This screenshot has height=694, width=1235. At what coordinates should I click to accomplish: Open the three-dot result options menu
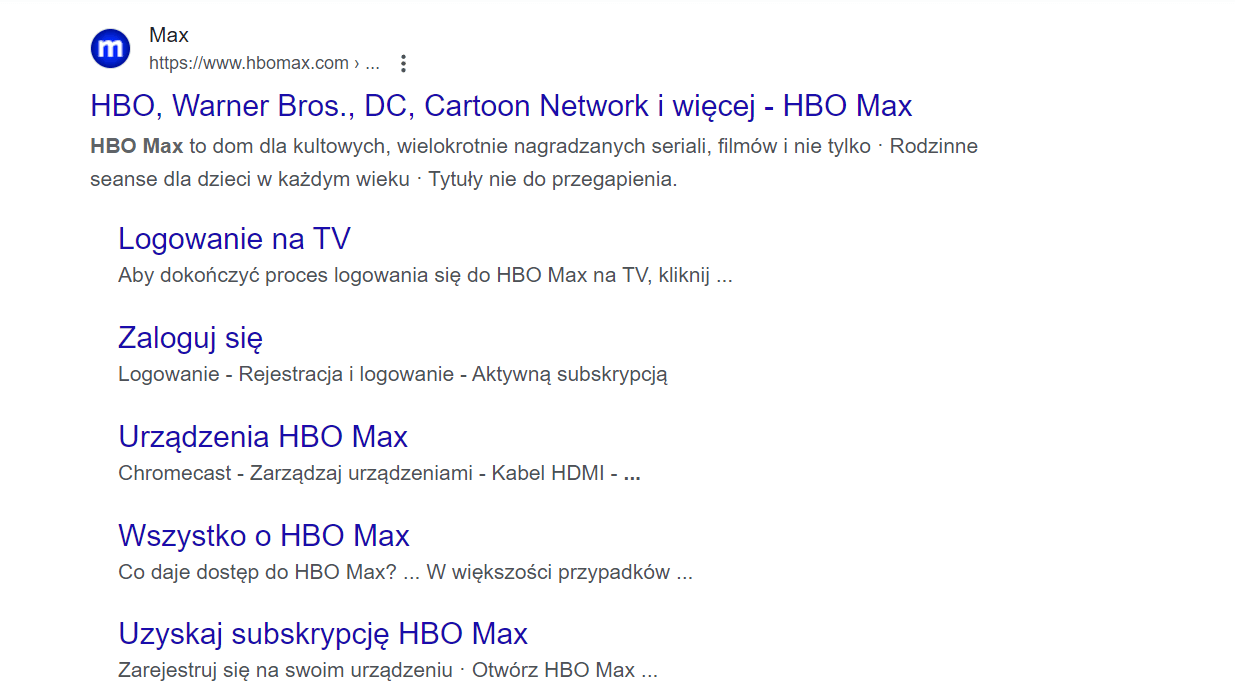(x=403, y=62)
